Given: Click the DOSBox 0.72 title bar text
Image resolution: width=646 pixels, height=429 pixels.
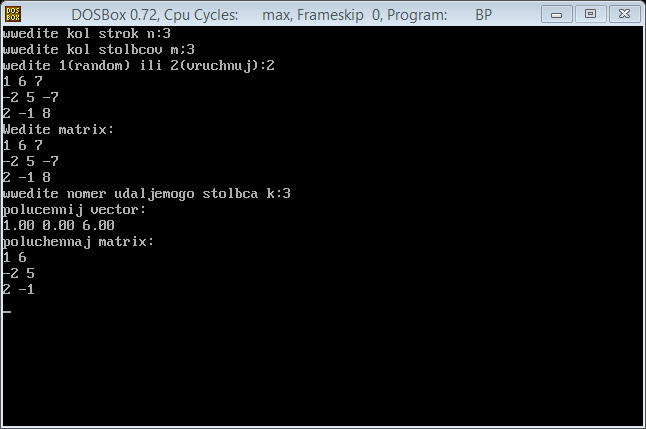Looking at the screenshot, I should tap(114, 15).
